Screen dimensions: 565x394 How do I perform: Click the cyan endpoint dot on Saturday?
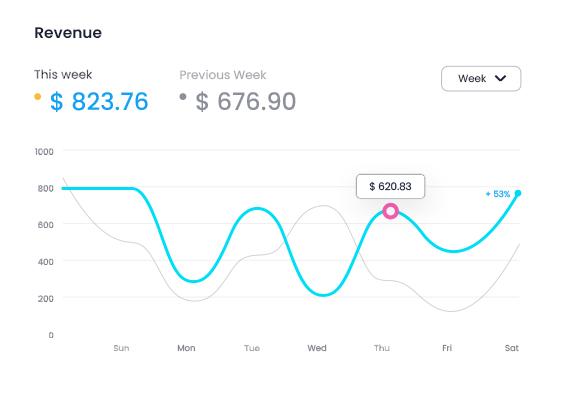click(x=518, y=193)
